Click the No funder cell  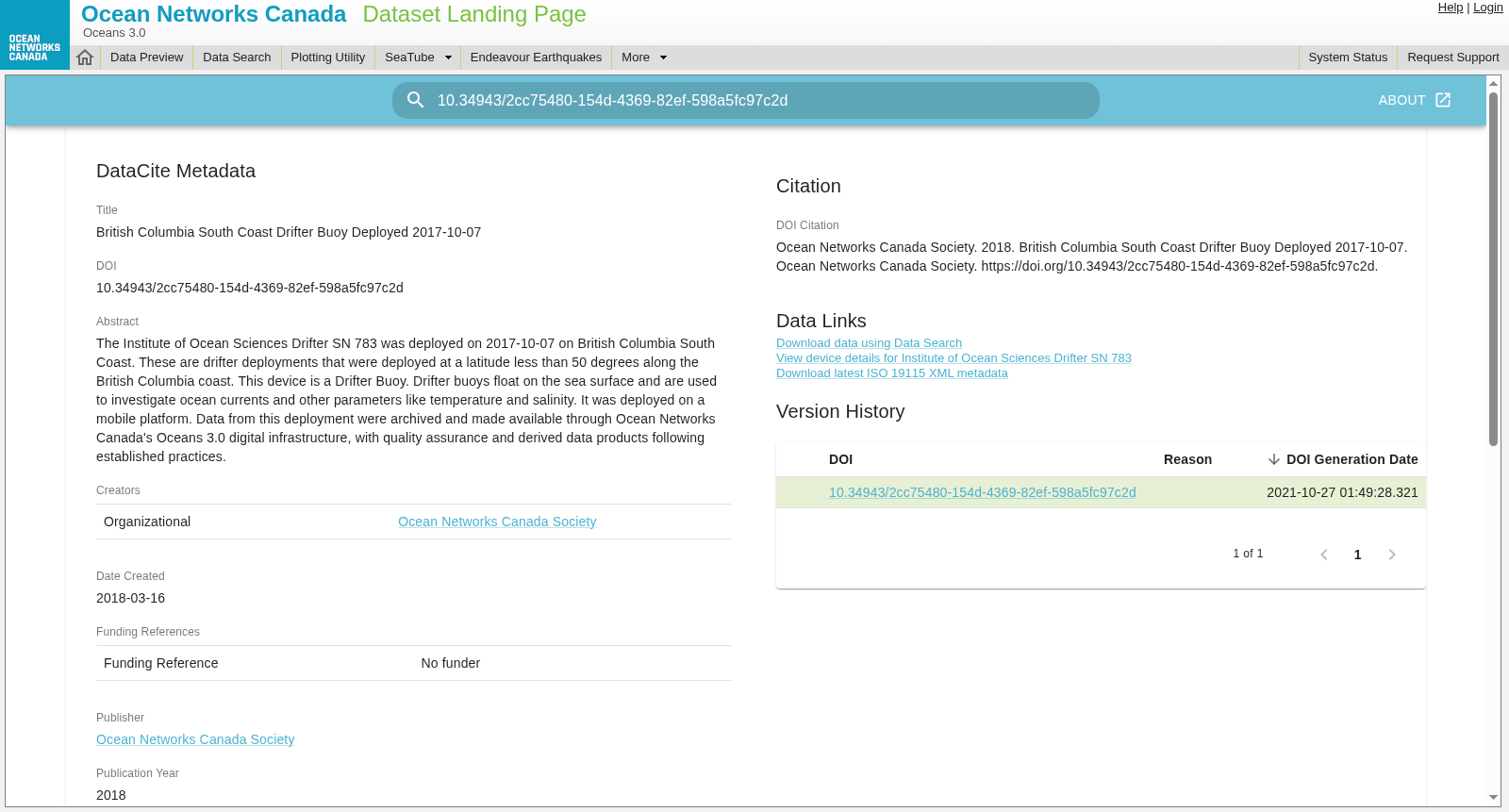click(x=451, y=663)
